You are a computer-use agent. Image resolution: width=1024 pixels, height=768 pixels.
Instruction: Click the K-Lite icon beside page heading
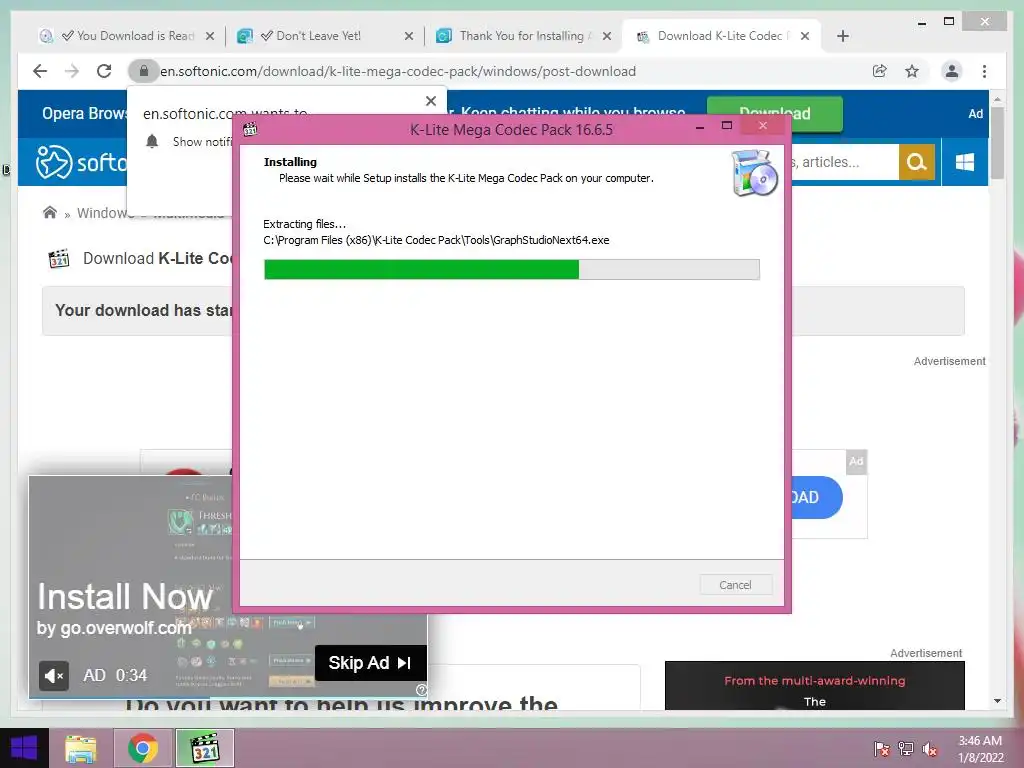[59, 258]
